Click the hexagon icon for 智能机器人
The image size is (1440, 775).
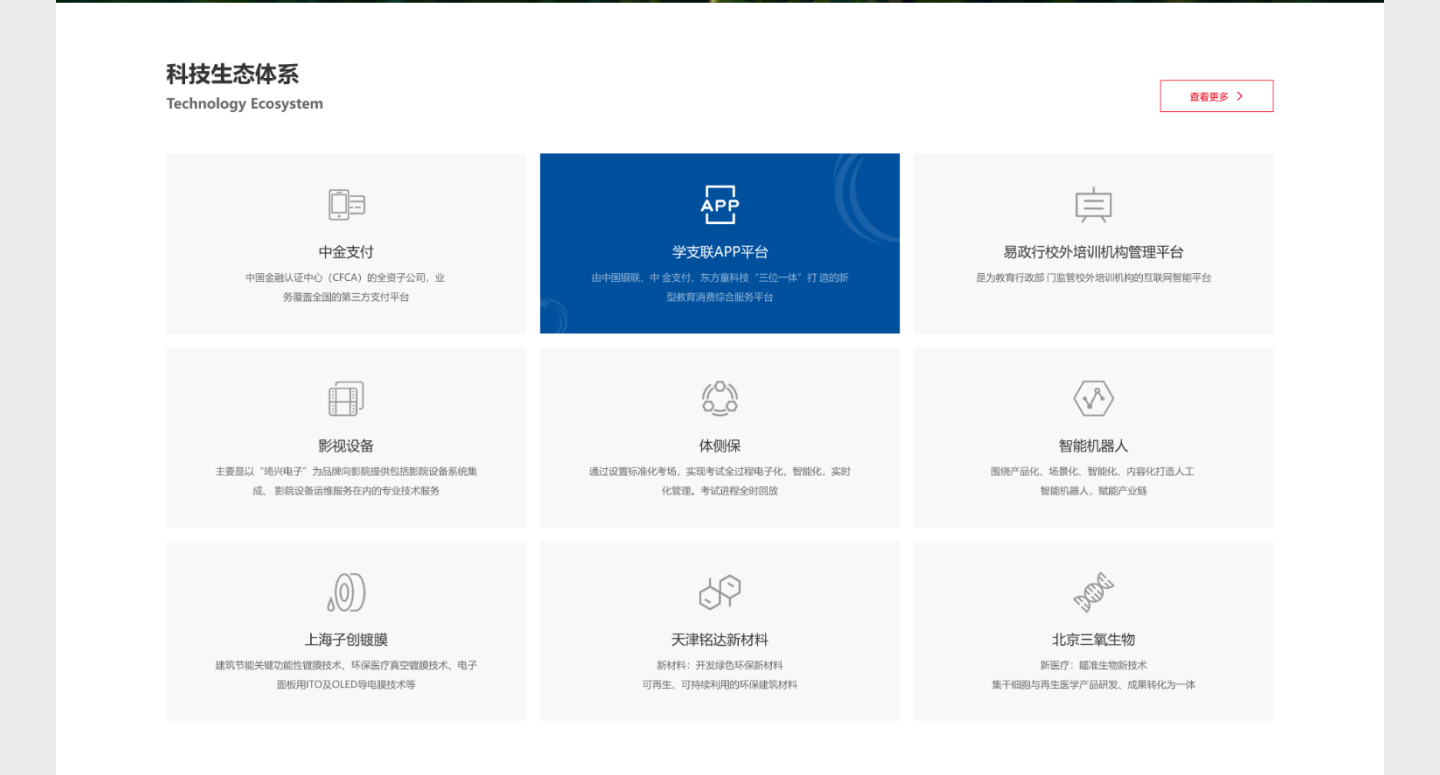pyautogui.click(x=1093, y=398)
